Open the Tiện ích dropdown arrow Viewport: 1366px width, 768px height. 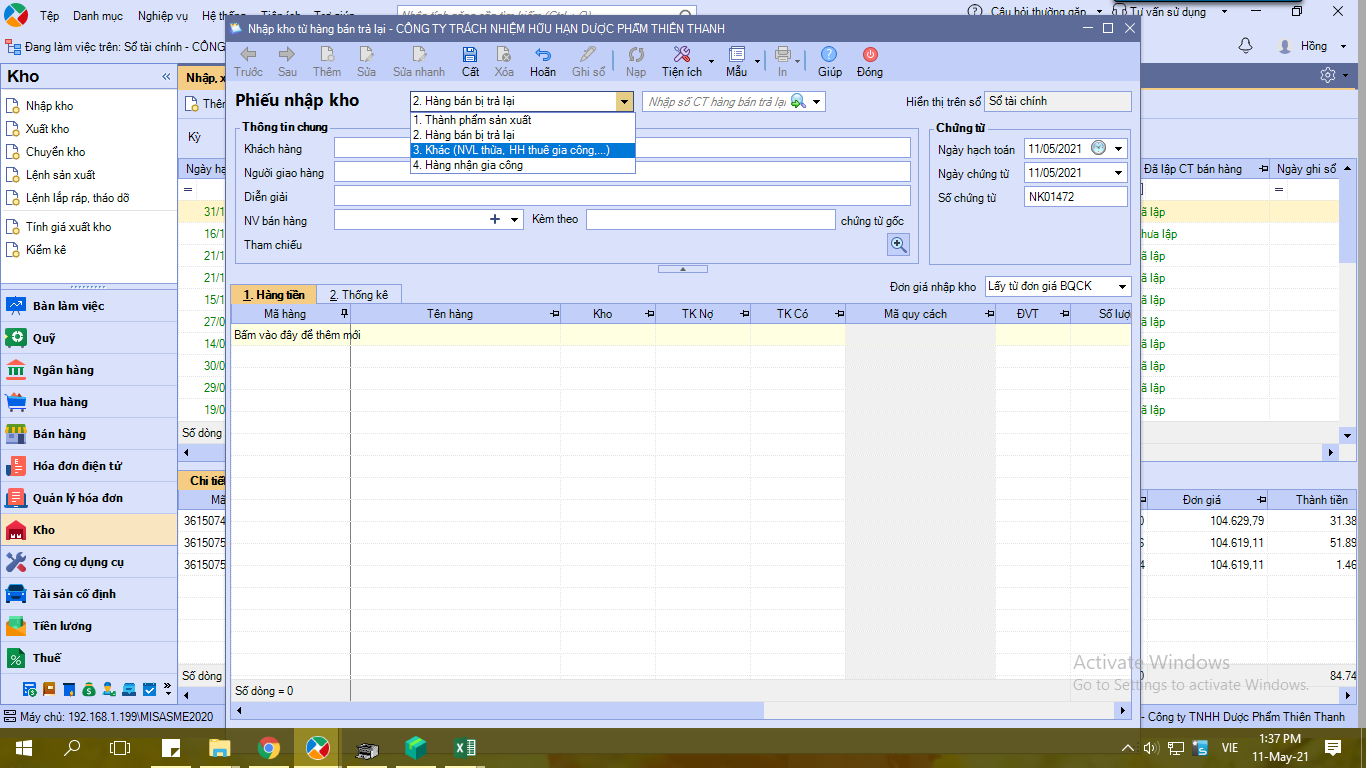click(711, 61)
